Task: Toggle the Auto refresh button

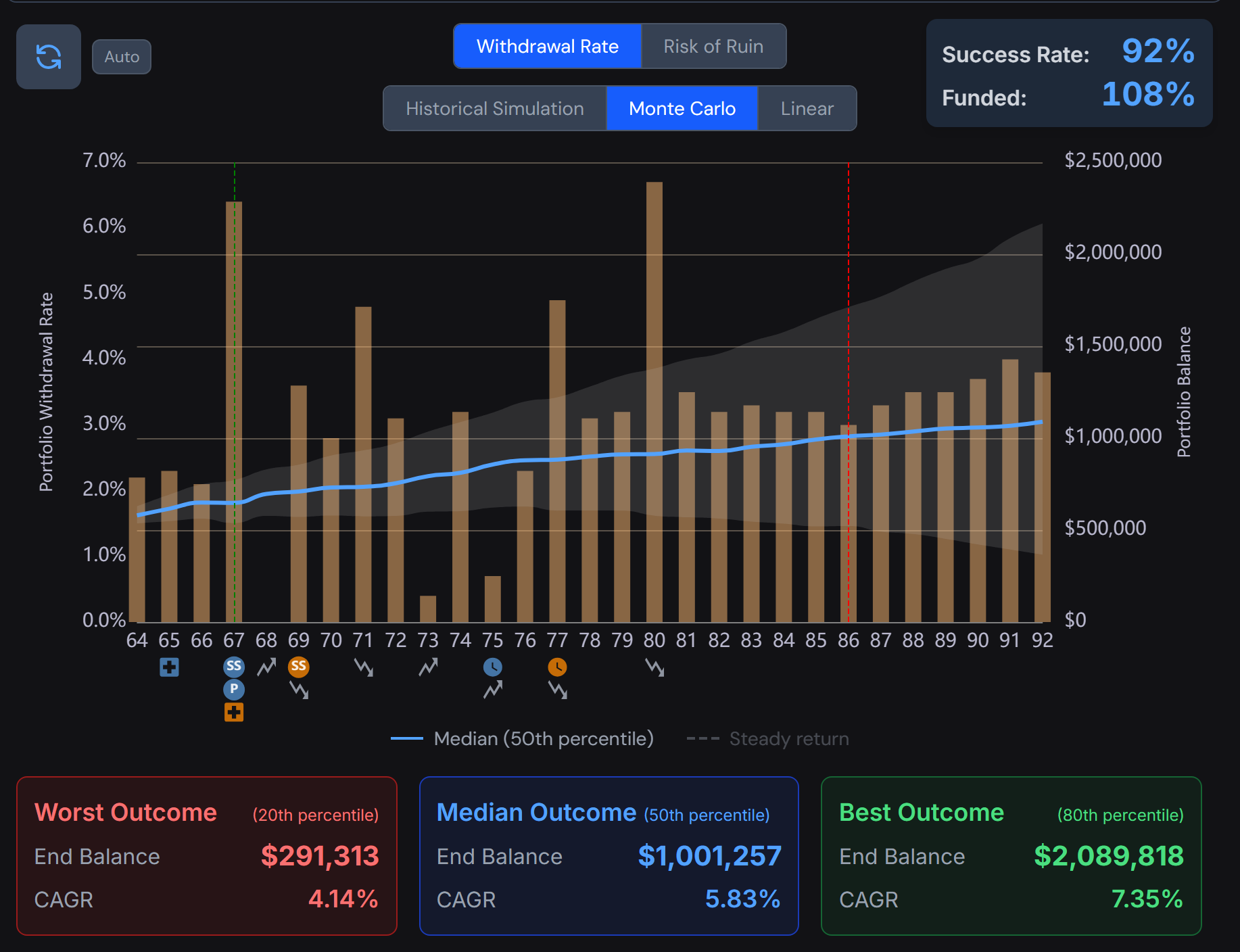Action: click(x=122, y=57)
